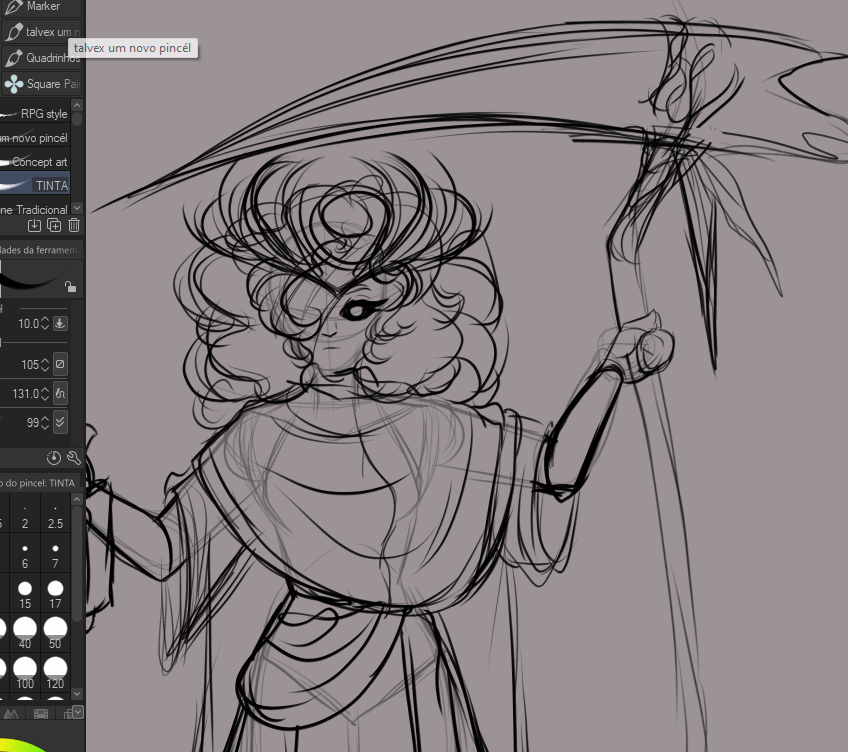Click the 10.0 brush size value

click(x=28, y=324)
